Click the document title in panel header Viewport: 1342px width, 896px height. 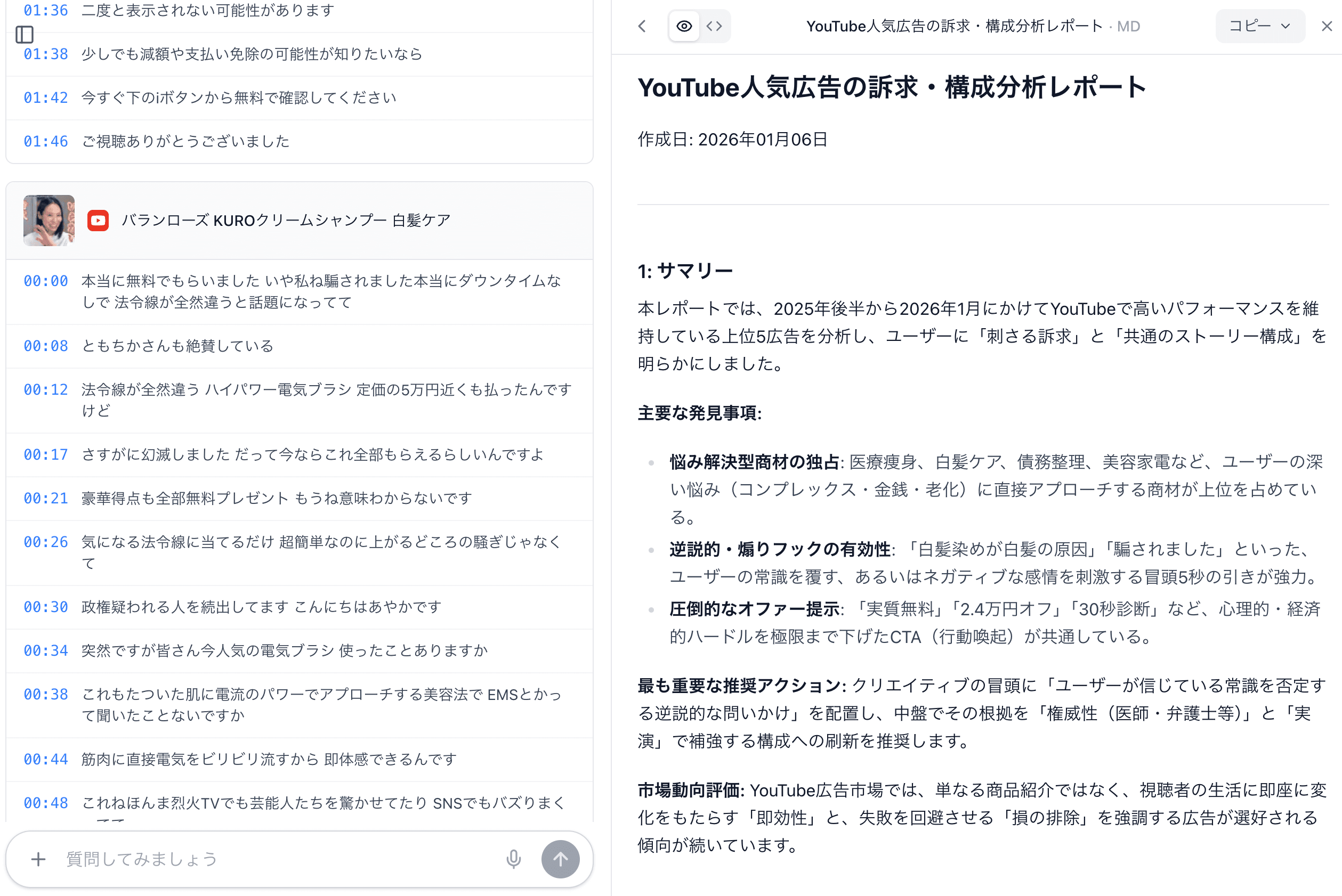click(955, 26)
